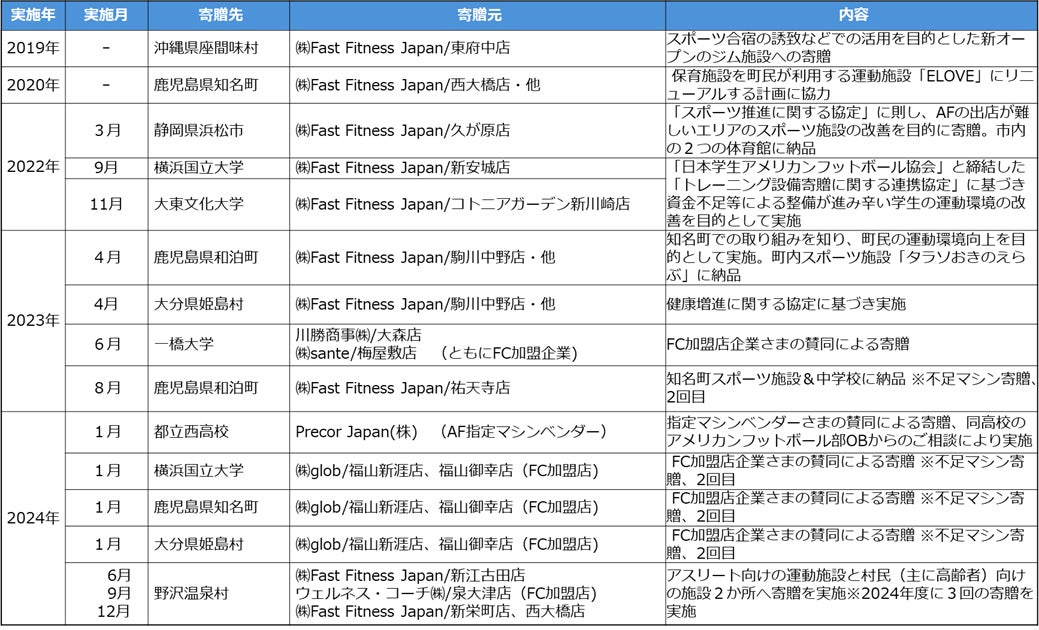Click the スポーツ合宿の誘致 description cell
Screen dimensions: 1039x630
[851, 48]
